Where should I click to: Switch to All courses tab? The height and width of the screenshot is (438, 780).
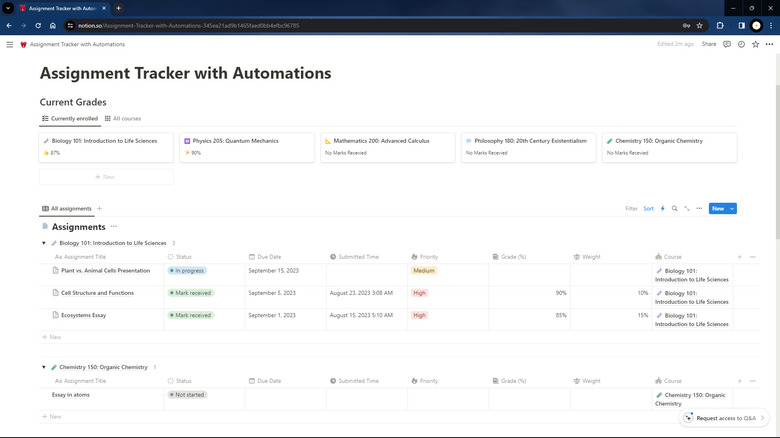click(123, 119)
